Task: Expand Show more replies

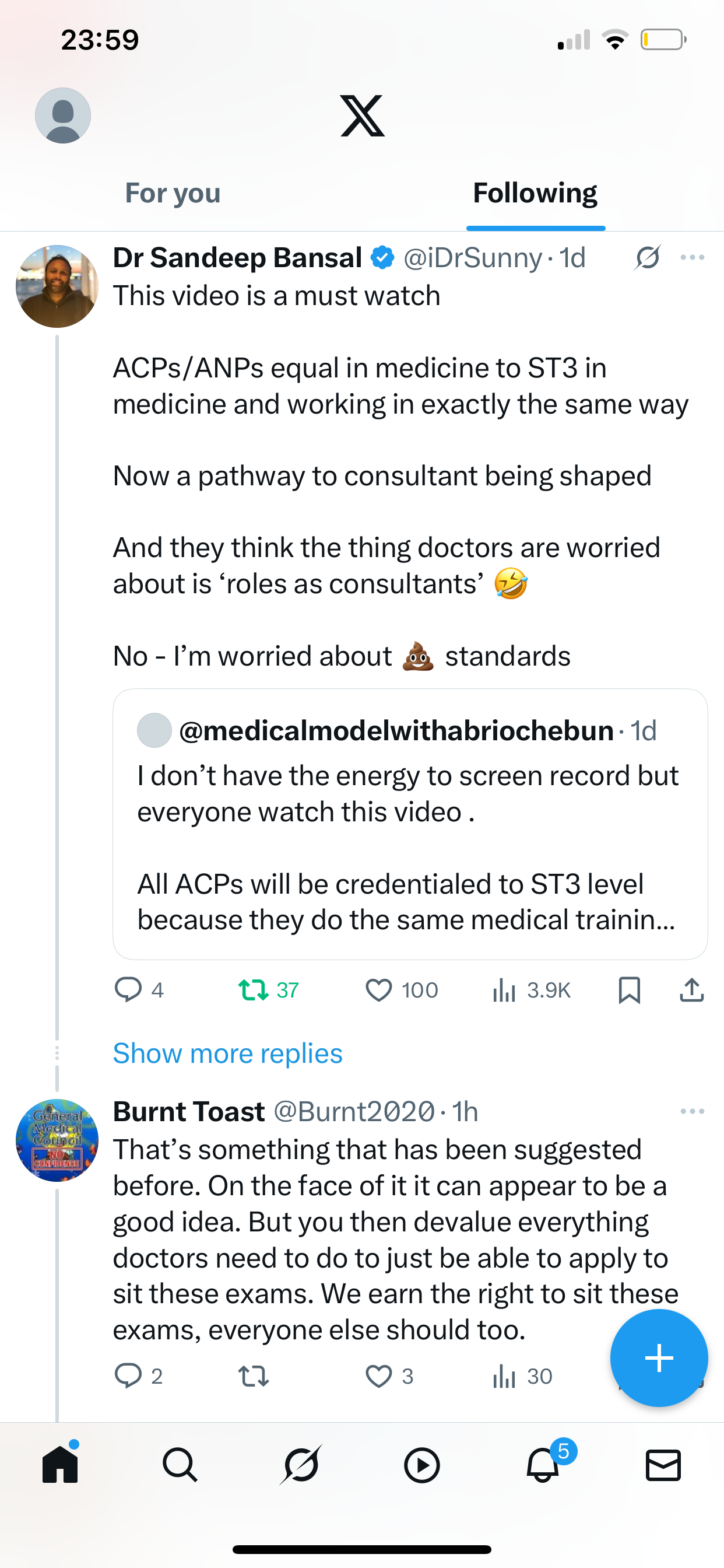Action: pyautogui.click(x=227, y=1053)
